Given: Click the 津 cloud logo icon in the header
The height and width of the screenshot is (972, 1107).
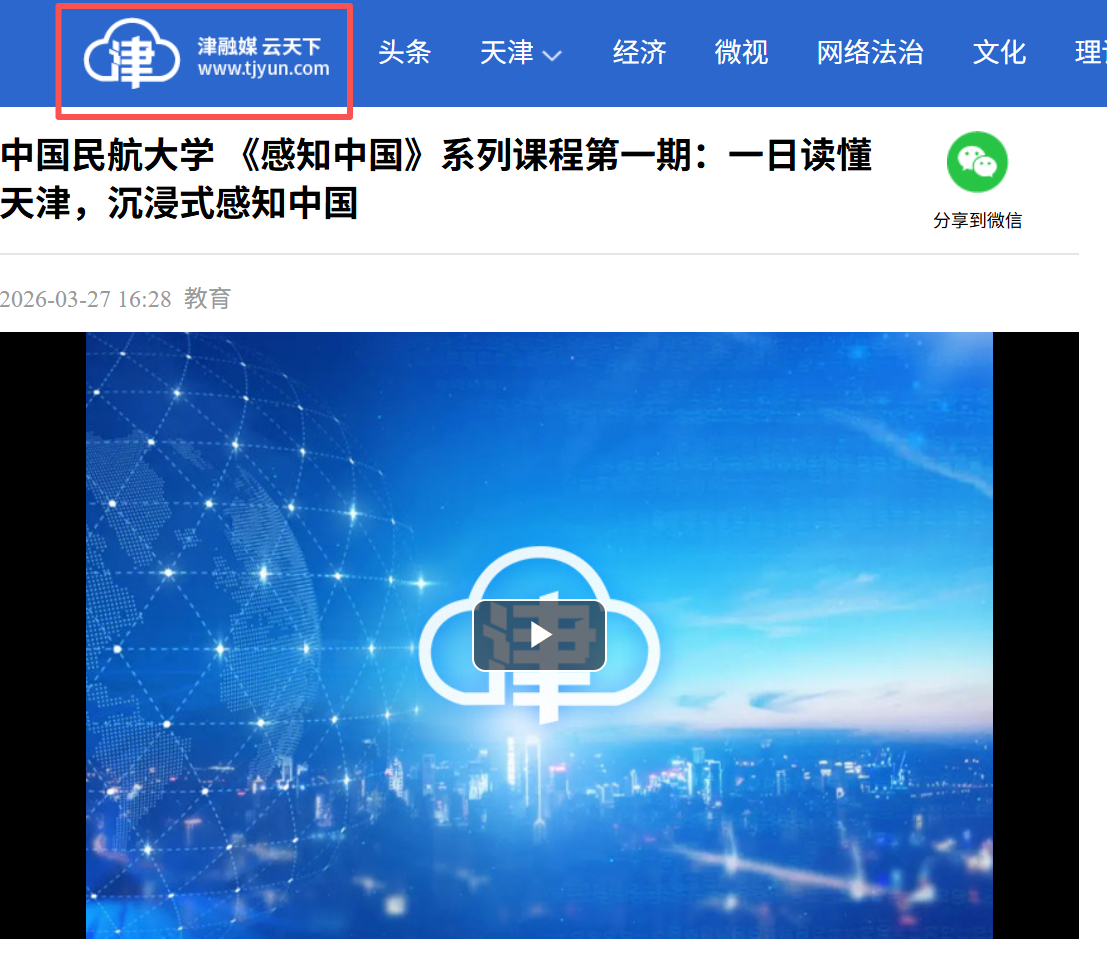Looking at the screenshot, I should [x=132, y=54].
